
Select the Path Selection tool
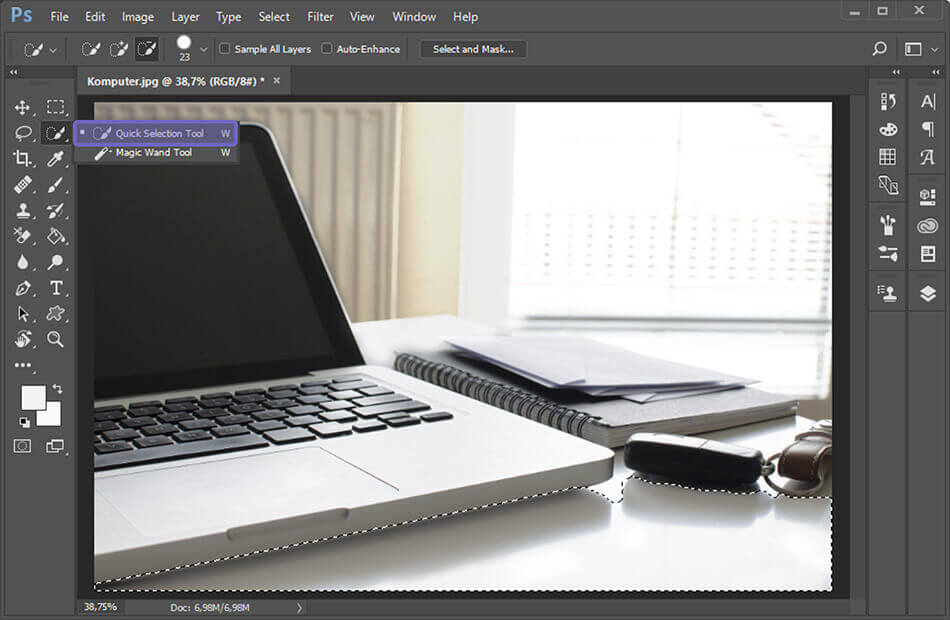pos(22,313)
